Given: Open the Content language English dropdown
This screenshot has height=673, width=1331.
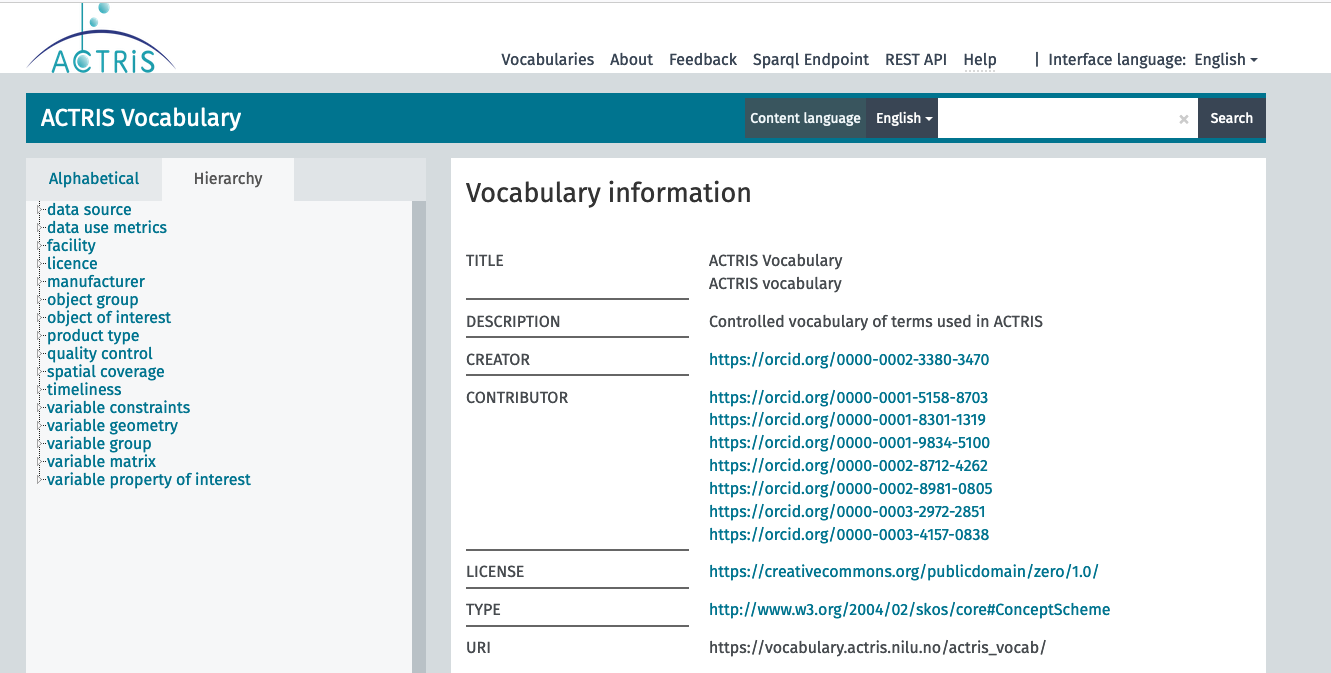Looking at the screenshot, I should [x=904, y=118].
